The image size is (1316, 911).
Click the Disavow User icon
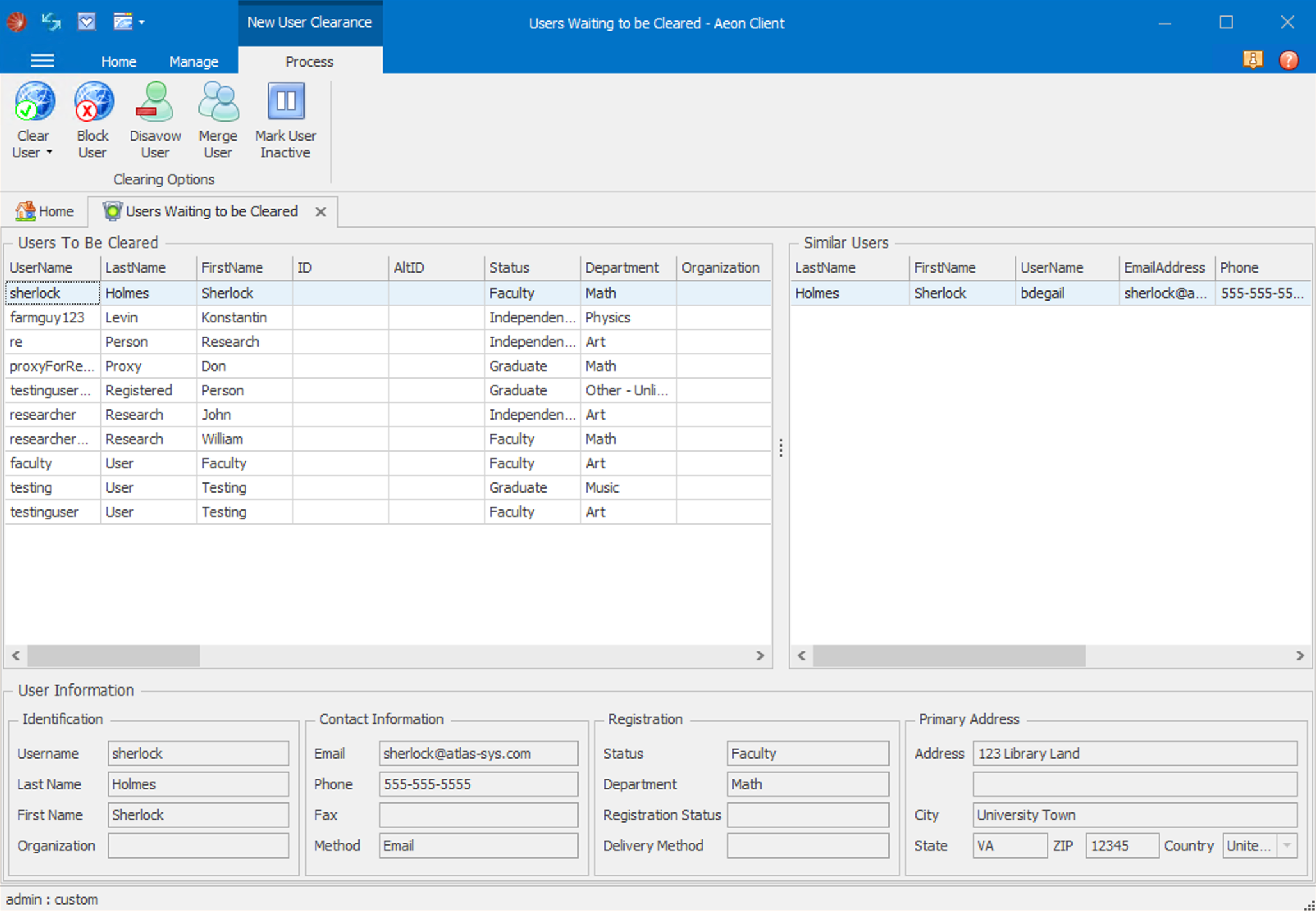point(155,102)
